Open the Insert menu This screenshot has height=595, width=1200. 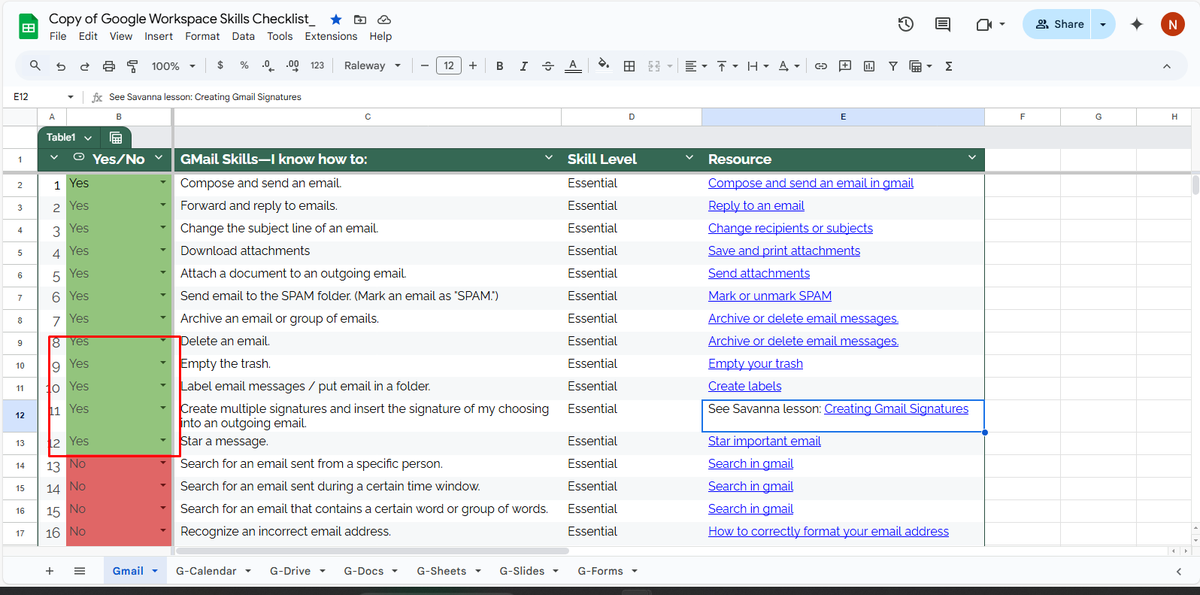tap(158, 36)
